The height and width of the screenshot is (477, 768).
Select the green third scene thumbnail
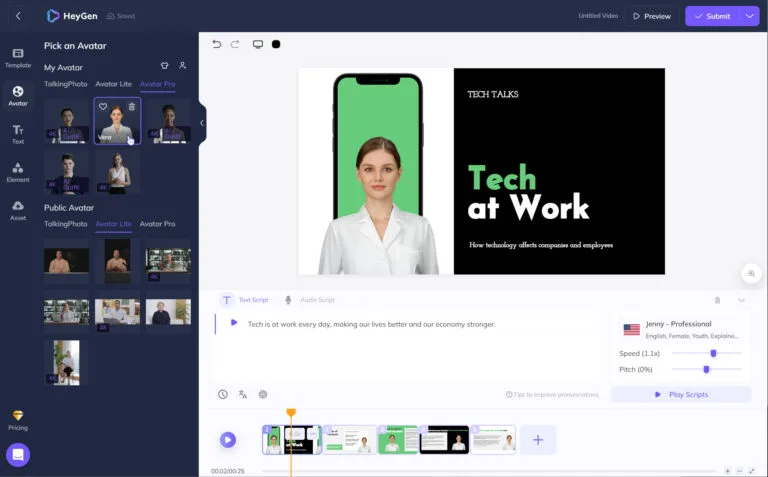click(398, 440)
